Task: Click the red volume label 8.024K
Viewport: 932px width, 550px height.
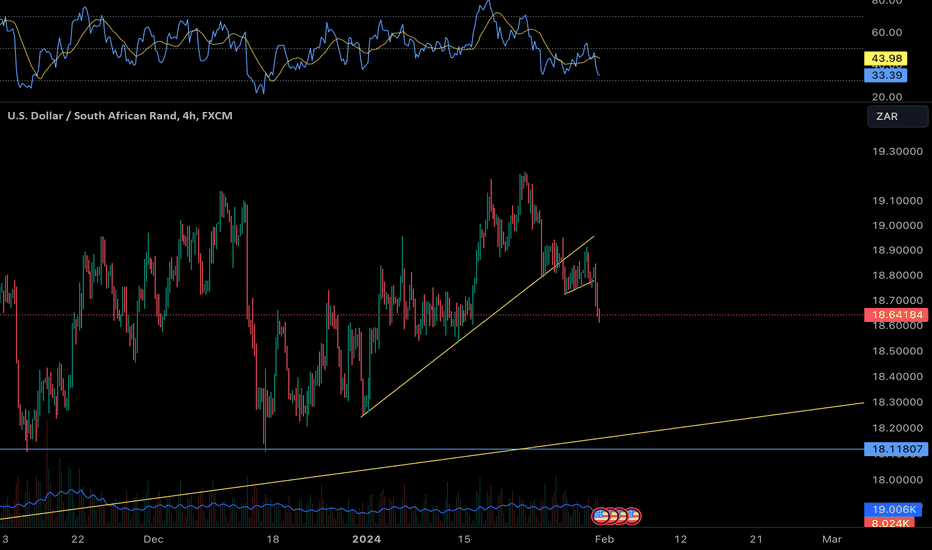Action: 890,523
